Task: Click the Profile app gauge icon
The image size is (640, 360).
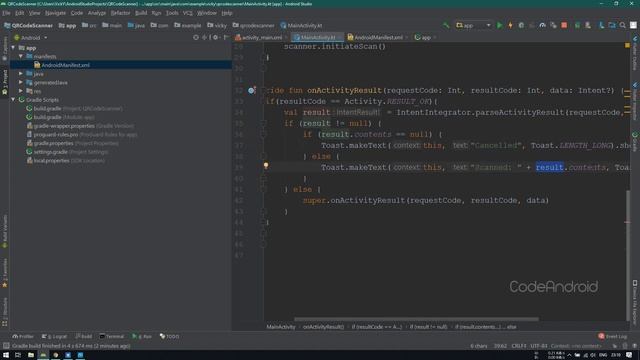Action: (x=542, y=25)
